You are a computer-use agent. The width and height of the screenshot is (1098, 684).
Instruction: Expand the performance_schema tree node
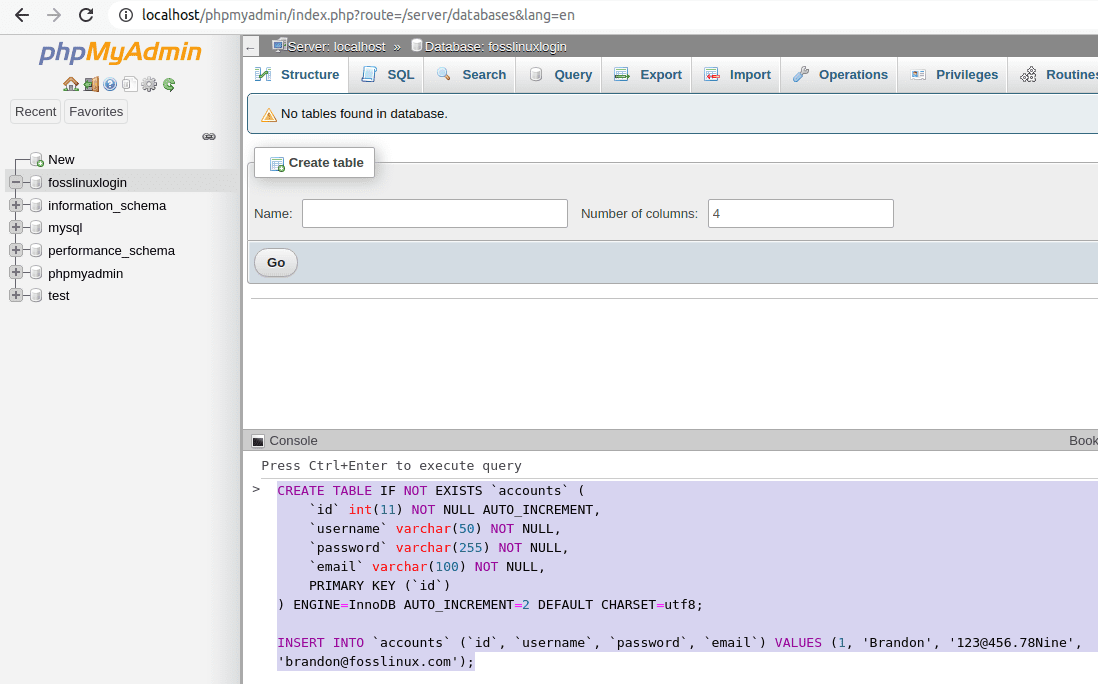click(15, 250)
